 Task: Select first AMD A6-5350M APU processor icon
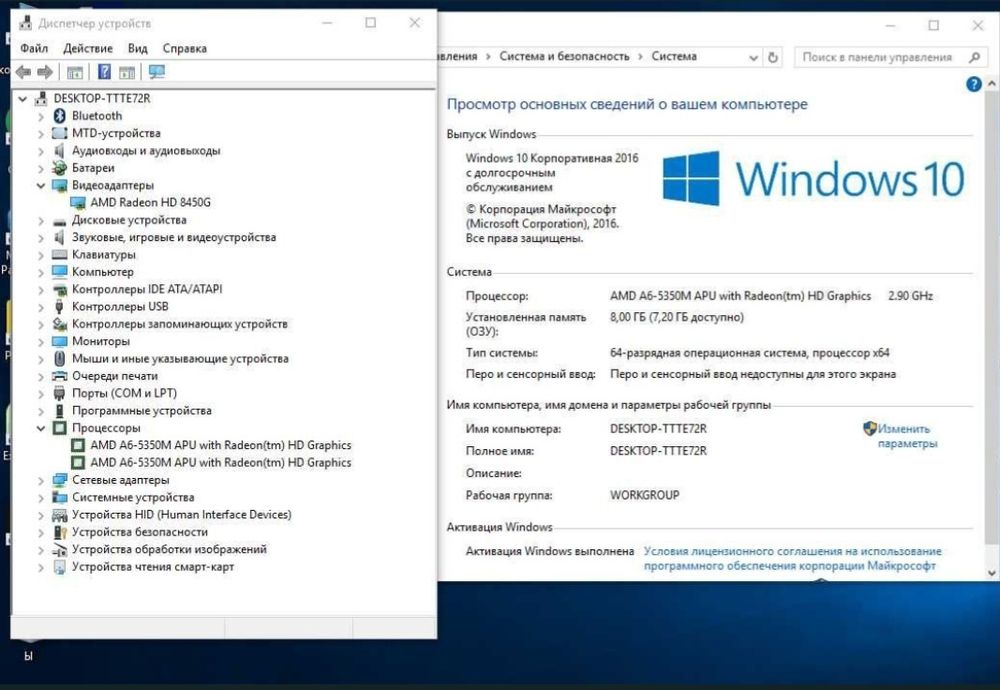coord(78,445)
